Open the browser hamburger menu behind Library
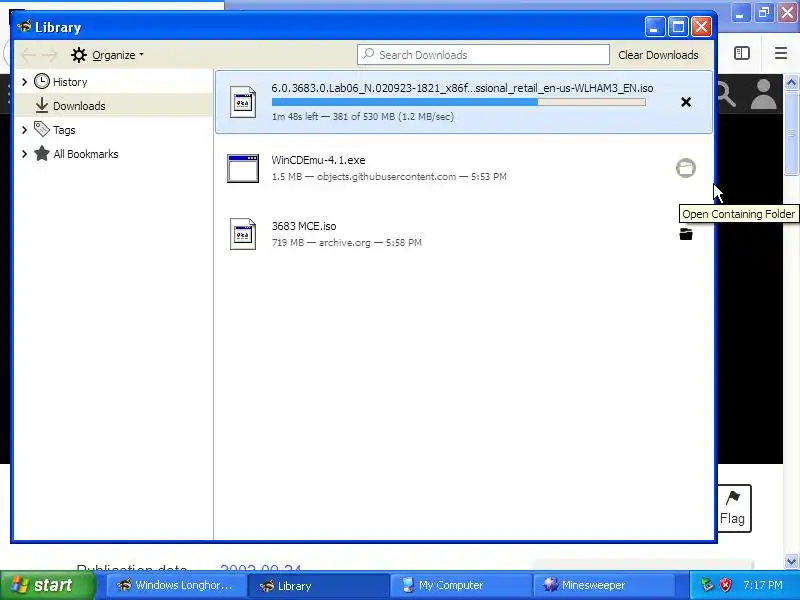 point(781,53)
